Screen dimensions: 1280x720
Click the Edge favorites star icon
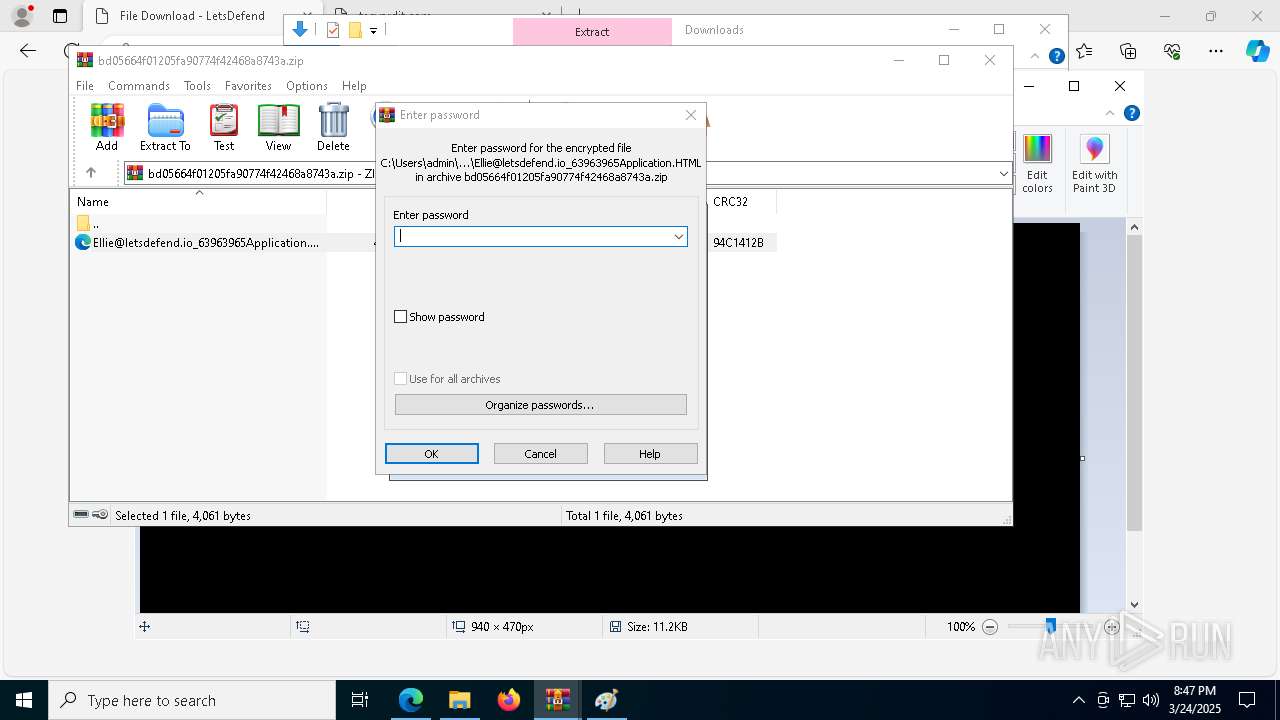coord(1084,51)
